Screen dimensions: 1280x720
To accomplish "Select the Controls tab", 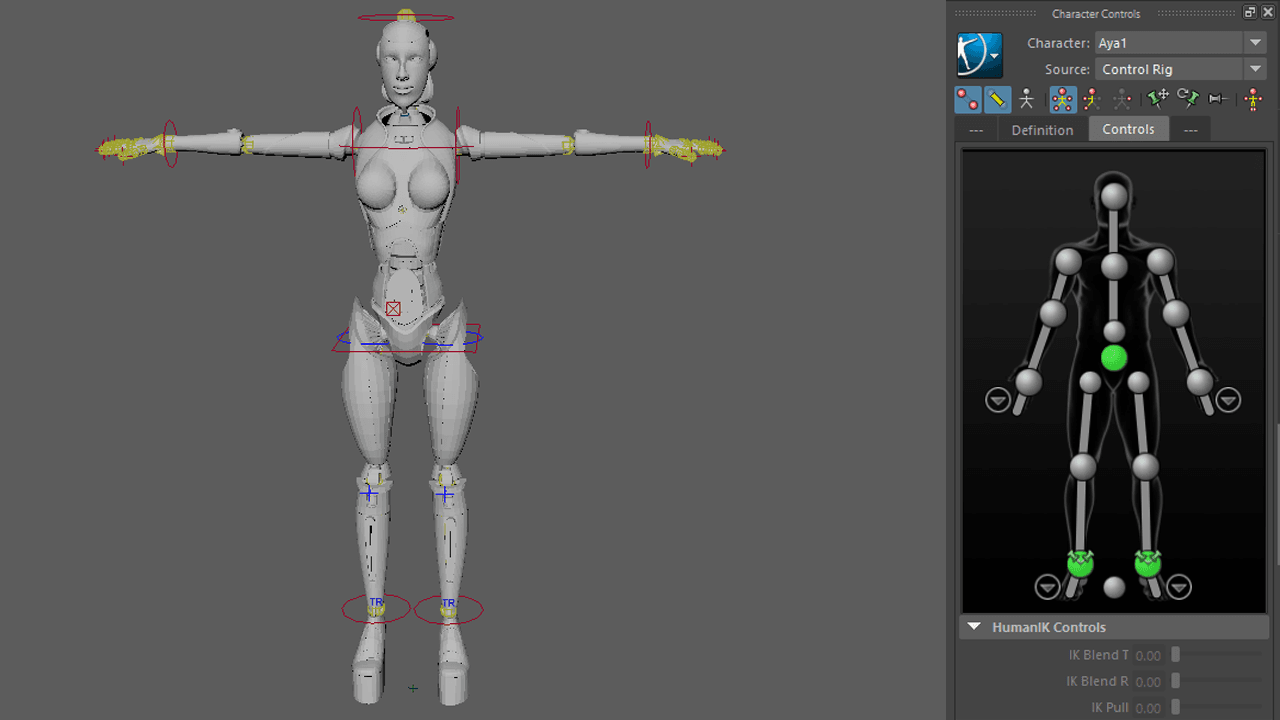I will tap(1128, 129).
